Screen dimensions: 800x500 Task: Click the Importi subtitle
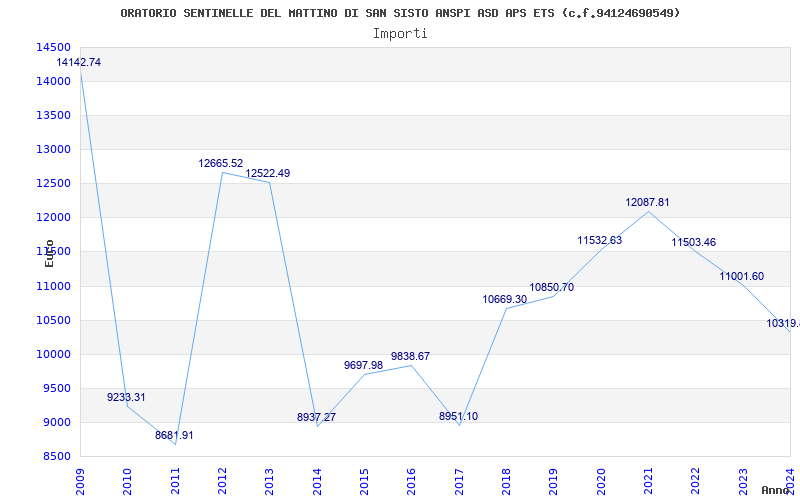(x=400, y=34)
